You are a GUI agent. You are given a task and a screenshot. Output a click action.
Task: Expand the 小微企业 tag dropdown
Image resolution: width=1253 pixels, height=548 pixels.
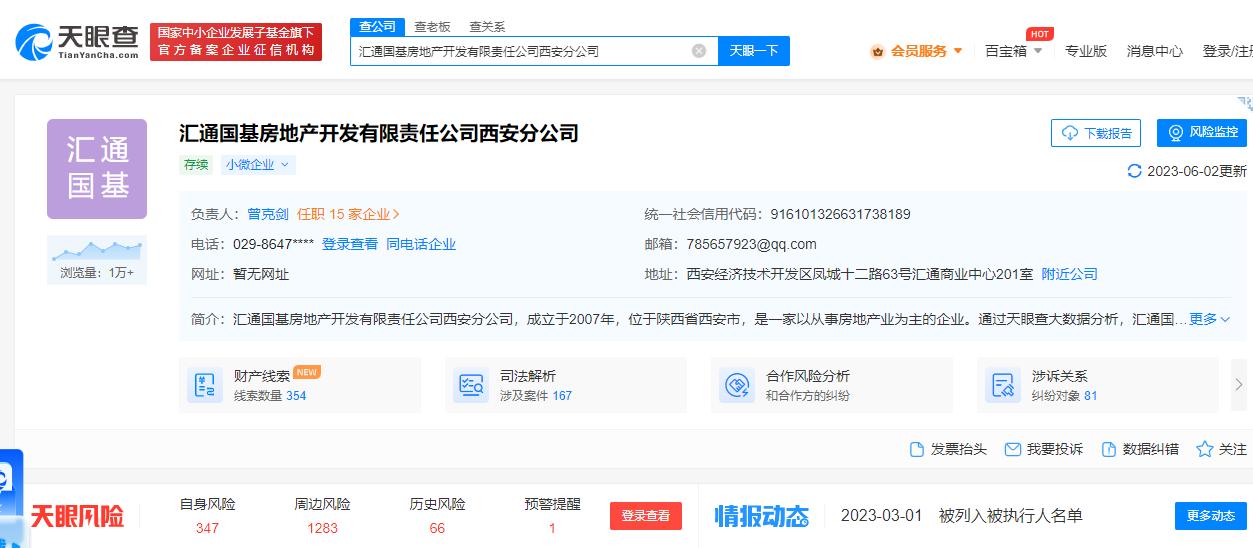(283, 165)
